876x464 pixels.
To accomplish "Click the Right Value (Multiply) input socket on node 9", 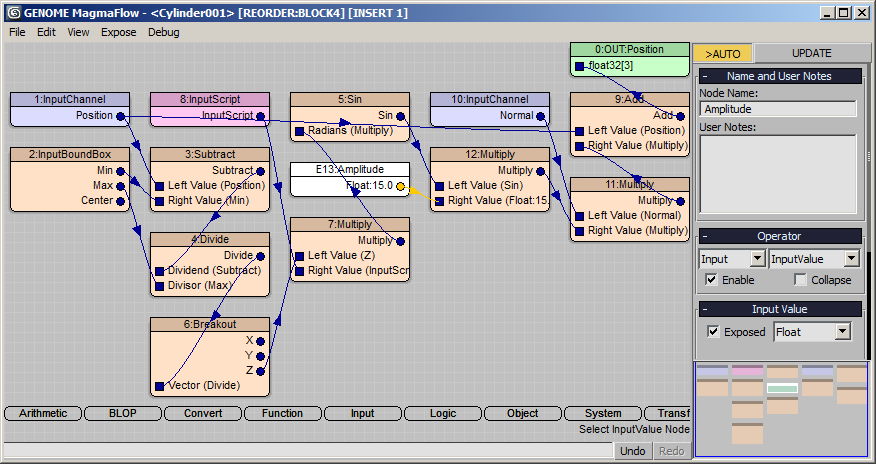I will point(579,146).
